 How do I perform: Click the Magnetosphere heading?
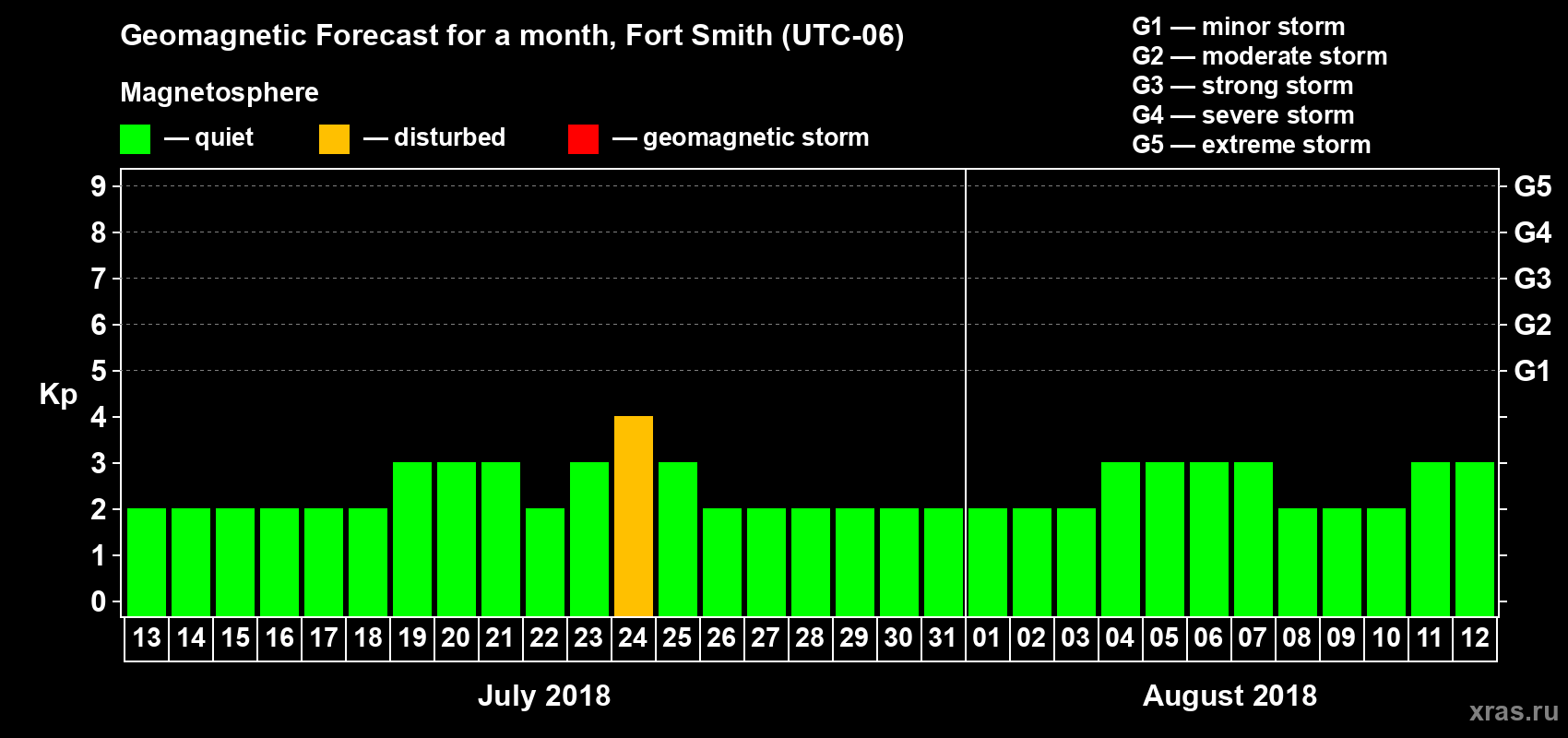pos(220,92)
